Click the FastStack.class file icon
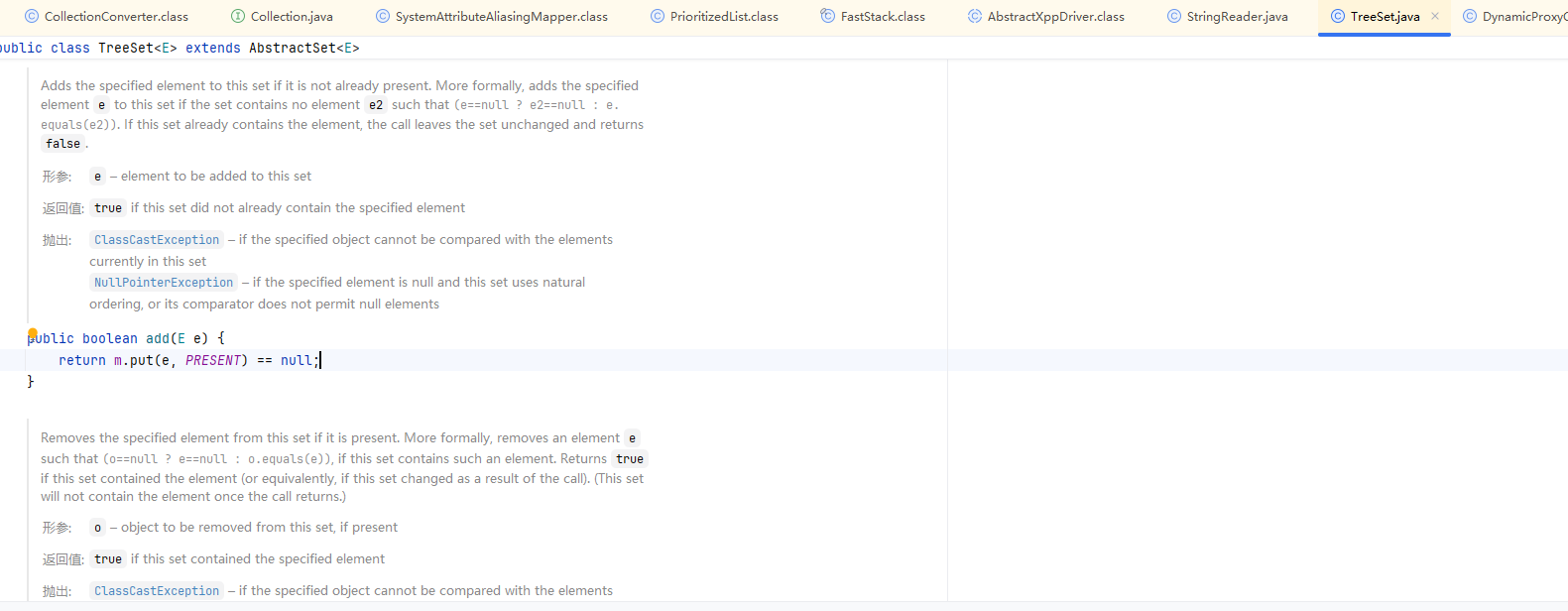Image resolution: width=1568 pixels, height=611 pixels. click(828, 16)
